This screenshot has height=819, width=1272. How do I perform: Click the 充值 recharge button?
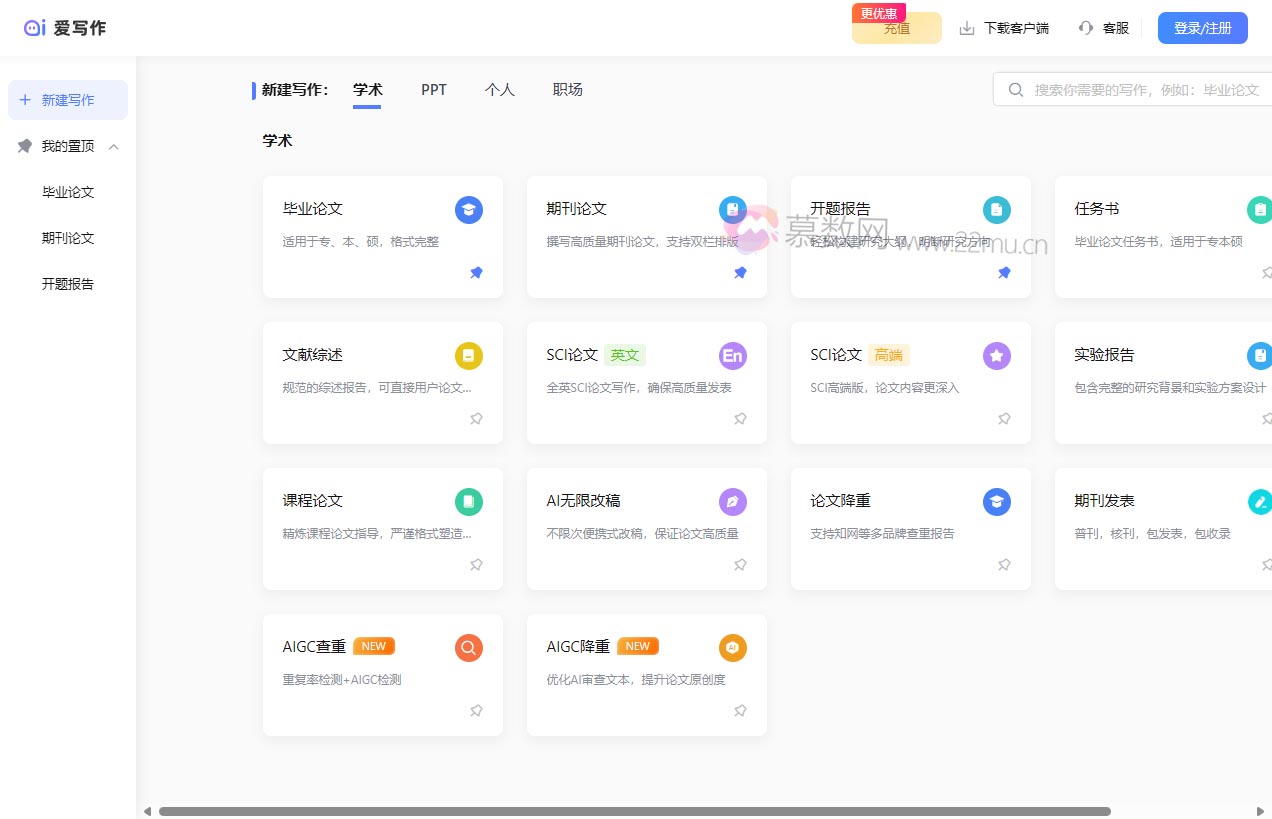[x=896, y=29]
